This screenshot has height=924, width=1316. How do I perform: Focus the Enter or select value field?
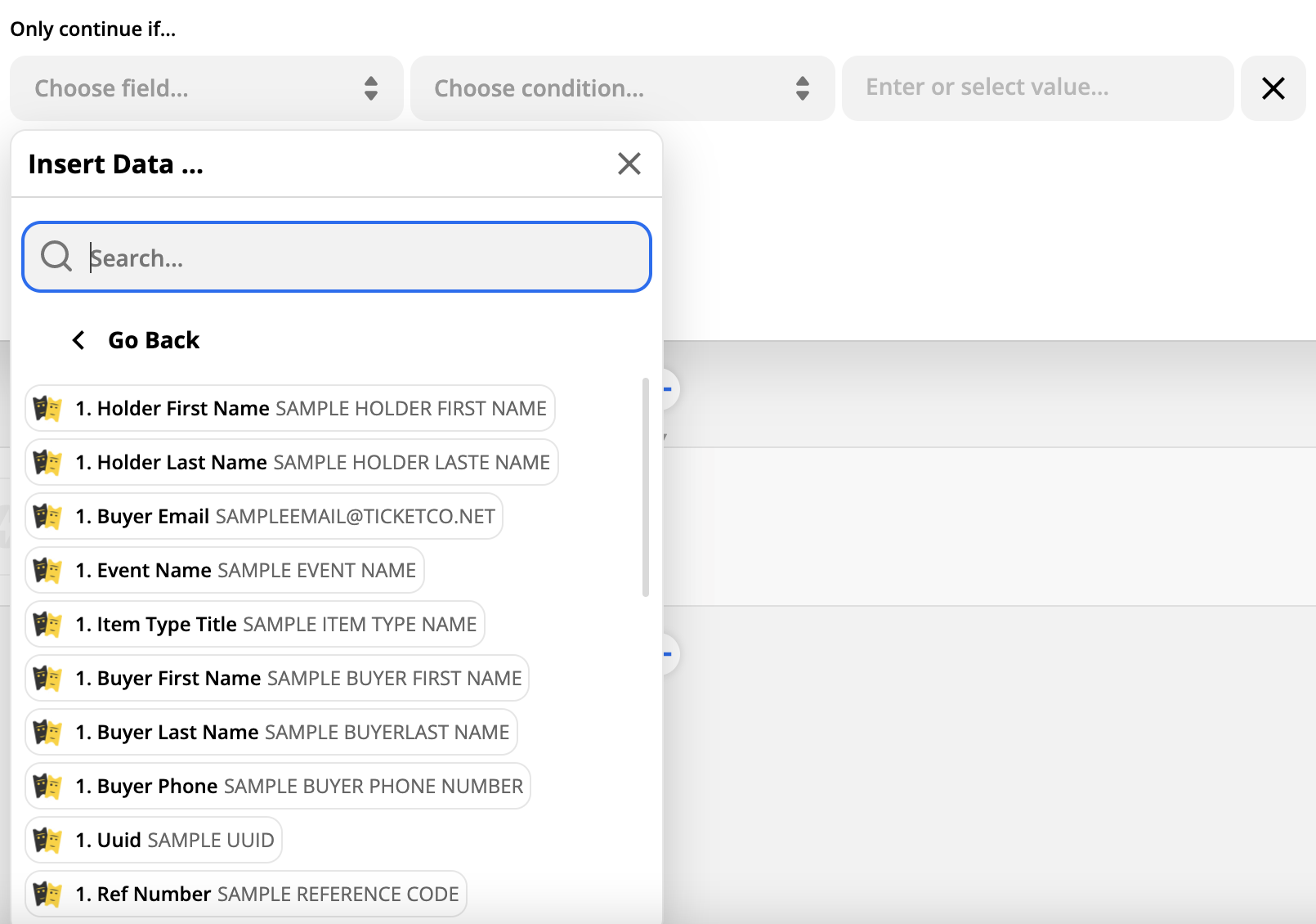(x=1036, y=88)
